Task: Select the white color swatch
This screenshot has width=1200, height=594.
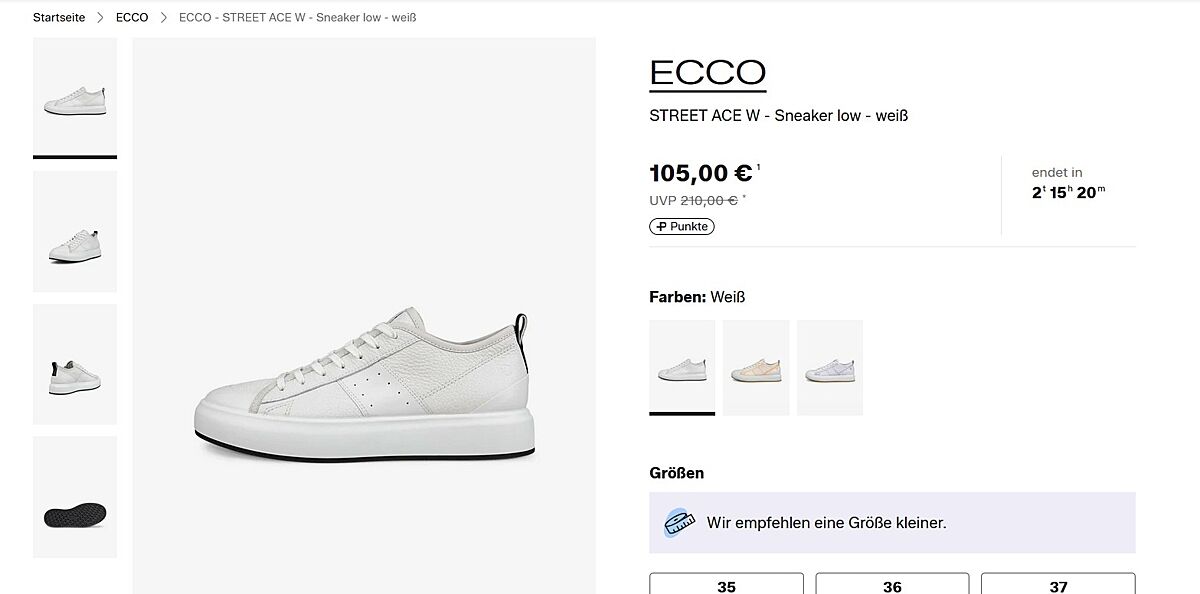Action: (x=682, y=366)
